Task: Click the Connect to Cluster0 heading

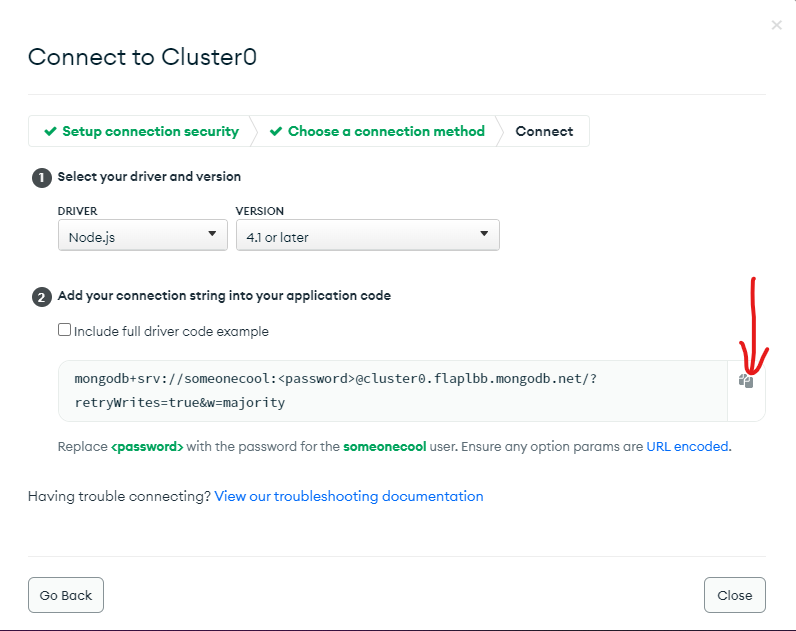Action: tap(143, 57)
